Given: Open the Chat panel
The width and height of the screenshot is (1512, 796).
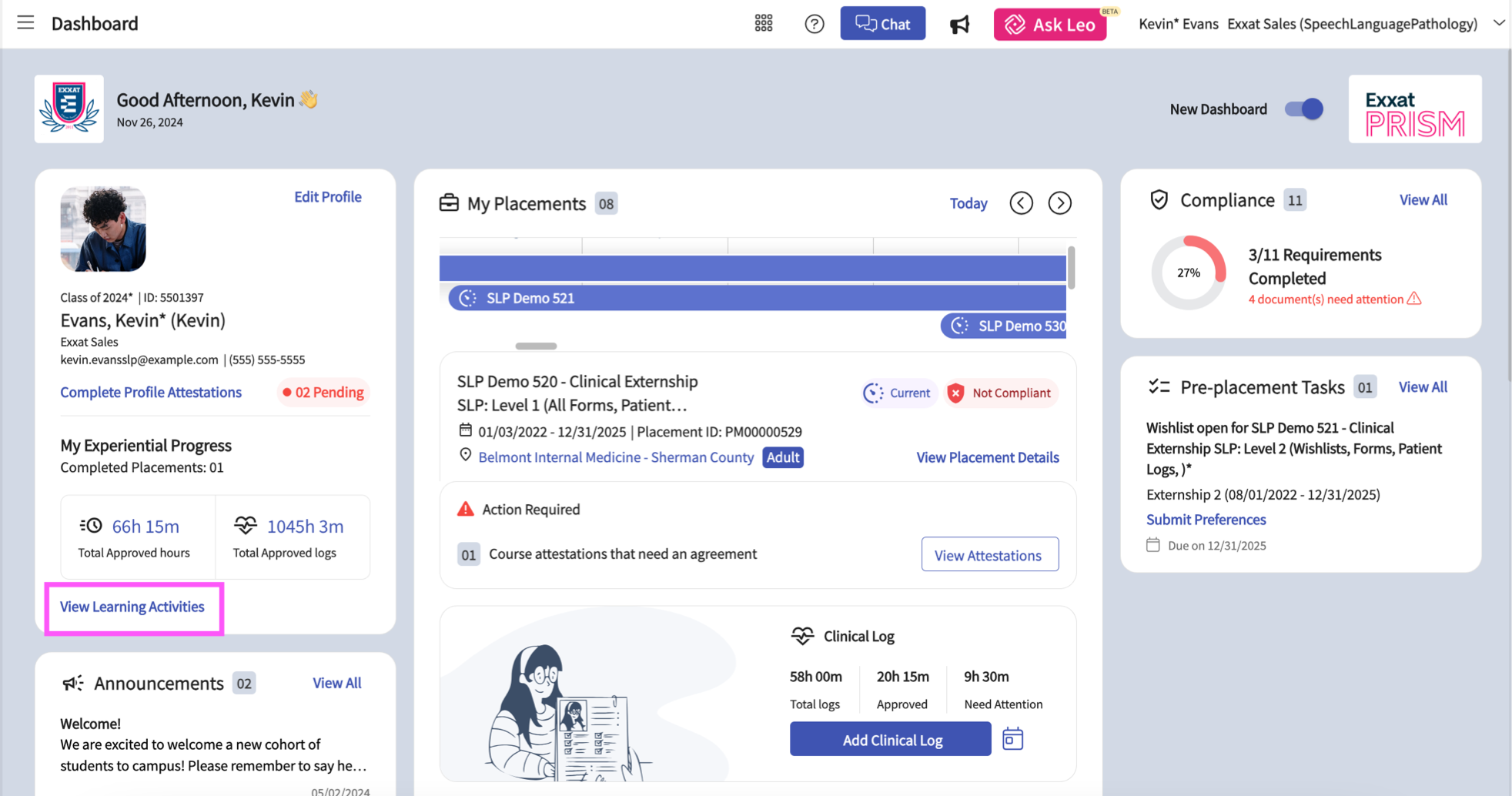Looking at the screenshot, I should click(x=882, y=24).
